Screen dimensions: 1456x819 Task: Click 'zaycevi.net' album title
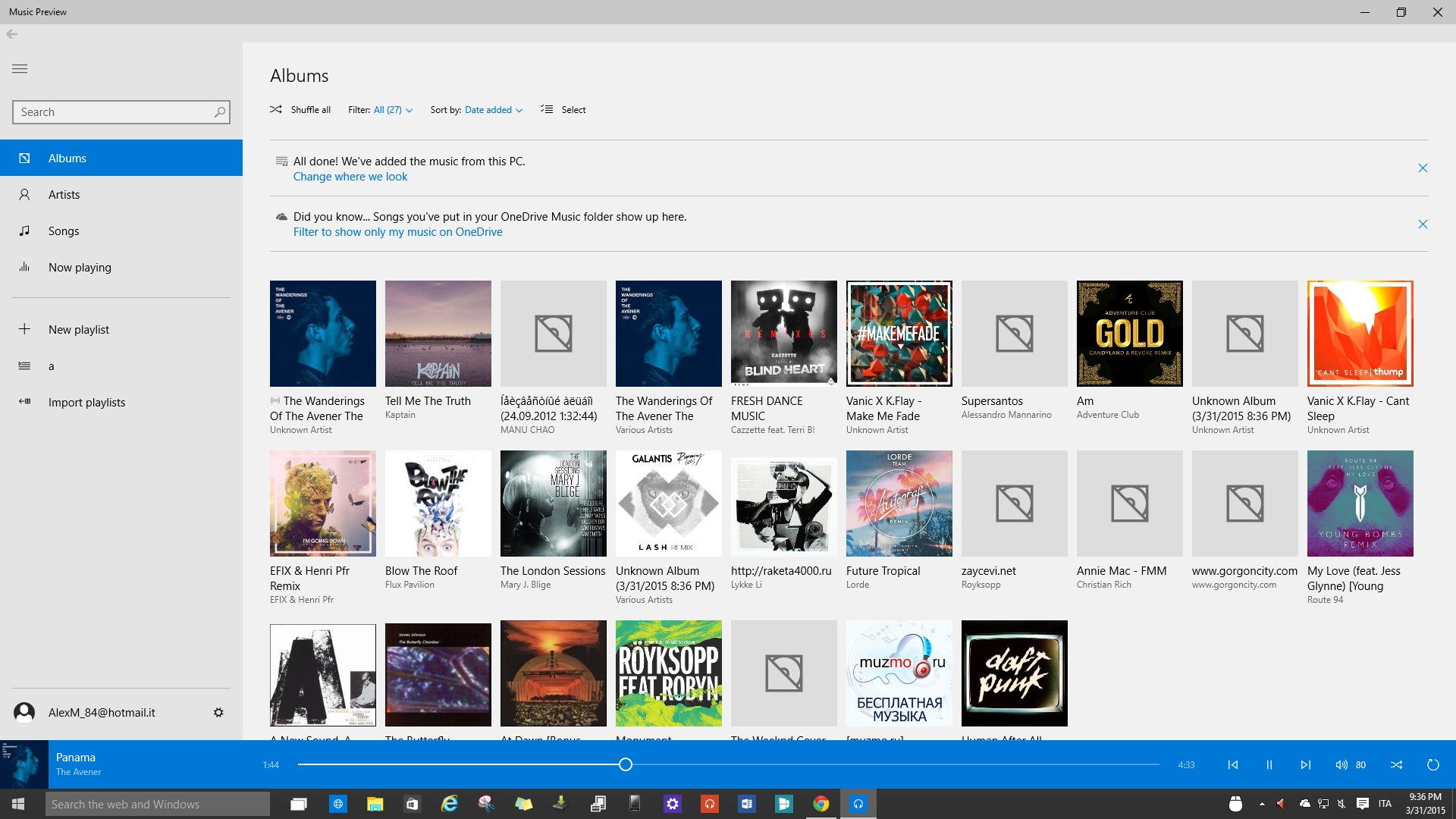click(x=989, y=571)
